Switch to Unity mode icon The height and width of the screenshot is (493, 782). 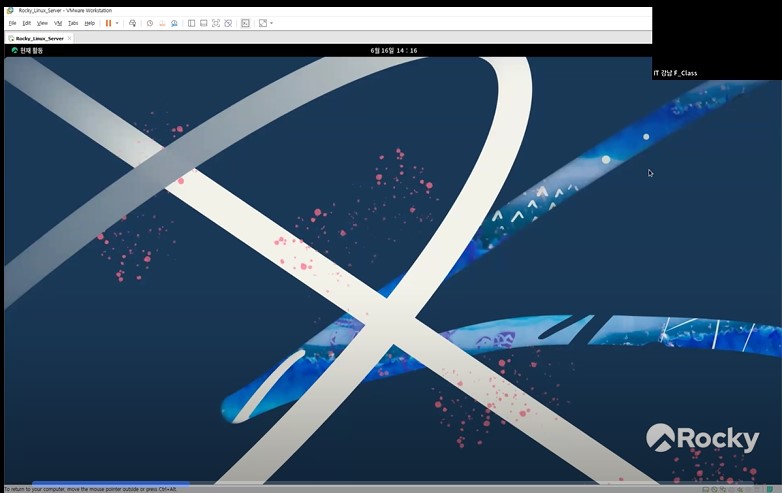[x=228, y=23]
